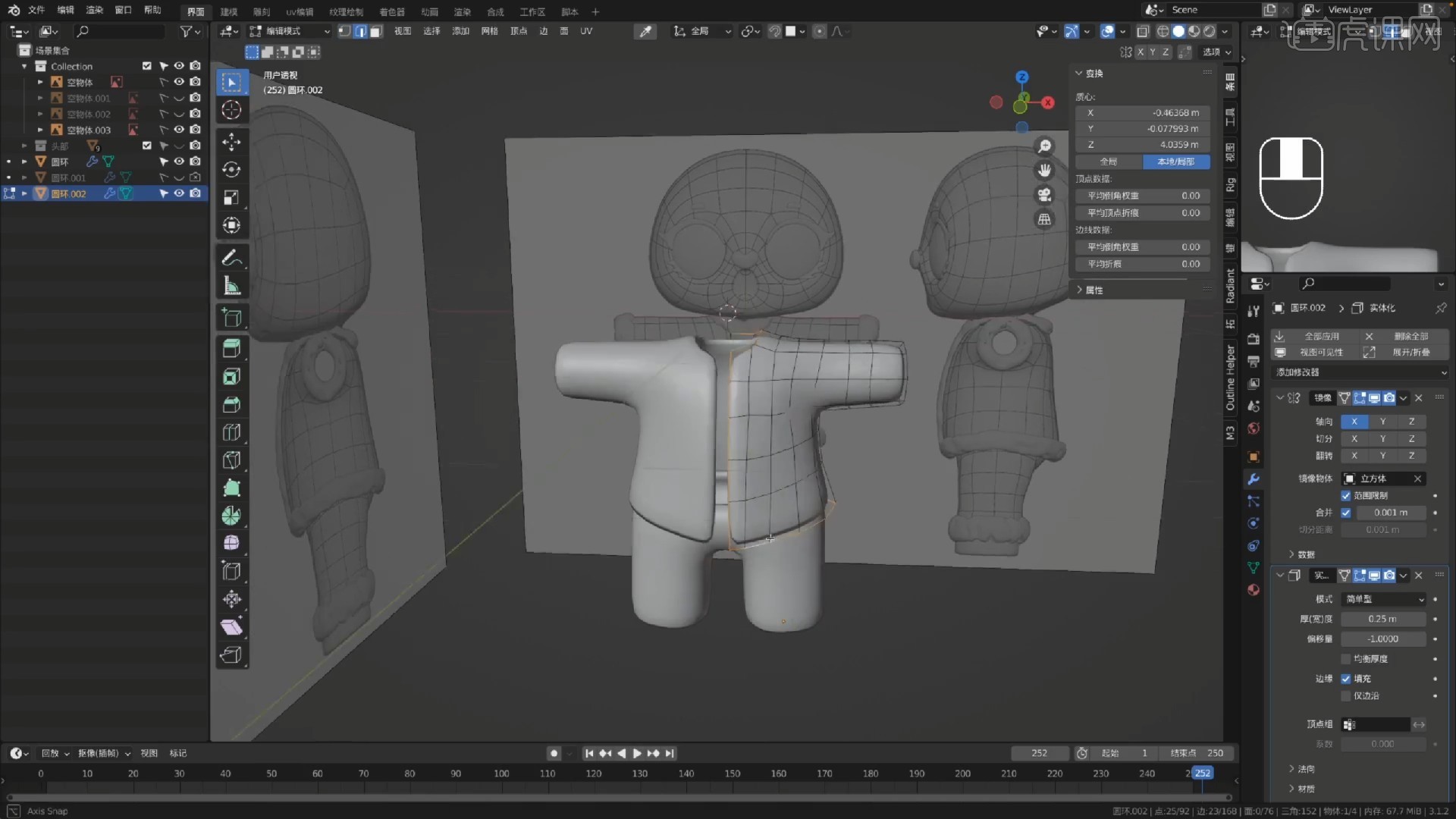Set mirror 轴向 to Y axis

(1382, 422)
